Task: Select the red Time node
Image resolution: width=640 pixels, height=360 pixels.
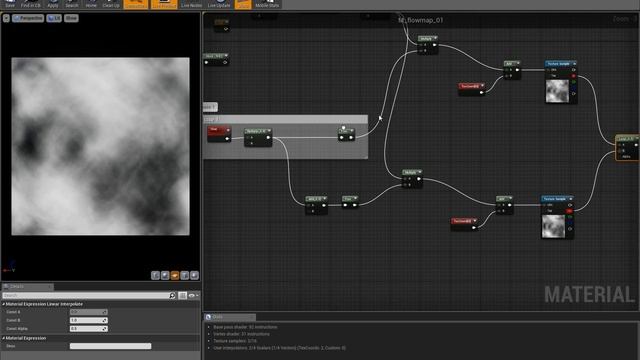Action: [x=219, y=134]
